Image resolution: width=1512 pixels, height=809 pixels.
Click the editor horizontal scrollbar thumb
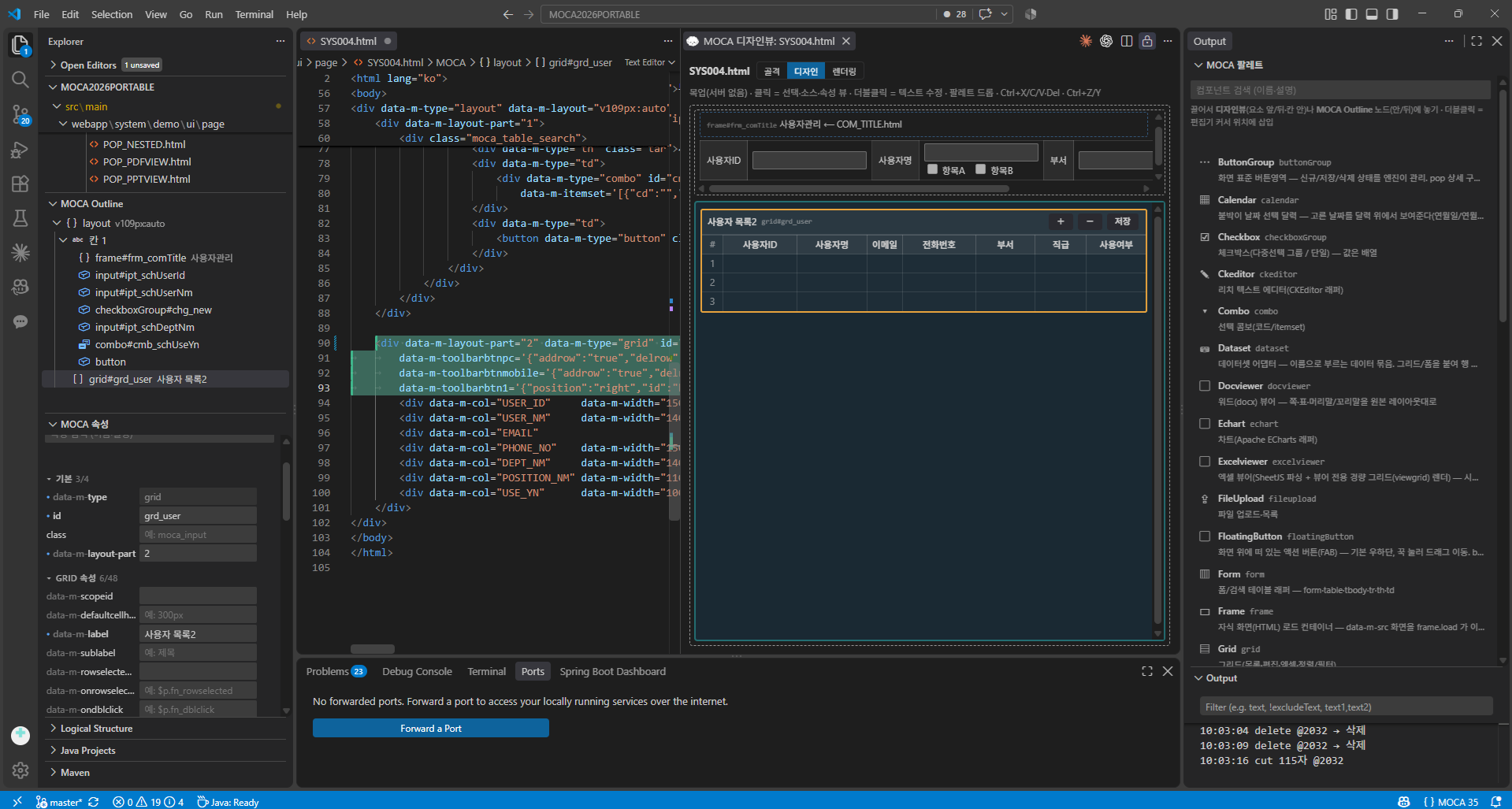coord(373,649)
